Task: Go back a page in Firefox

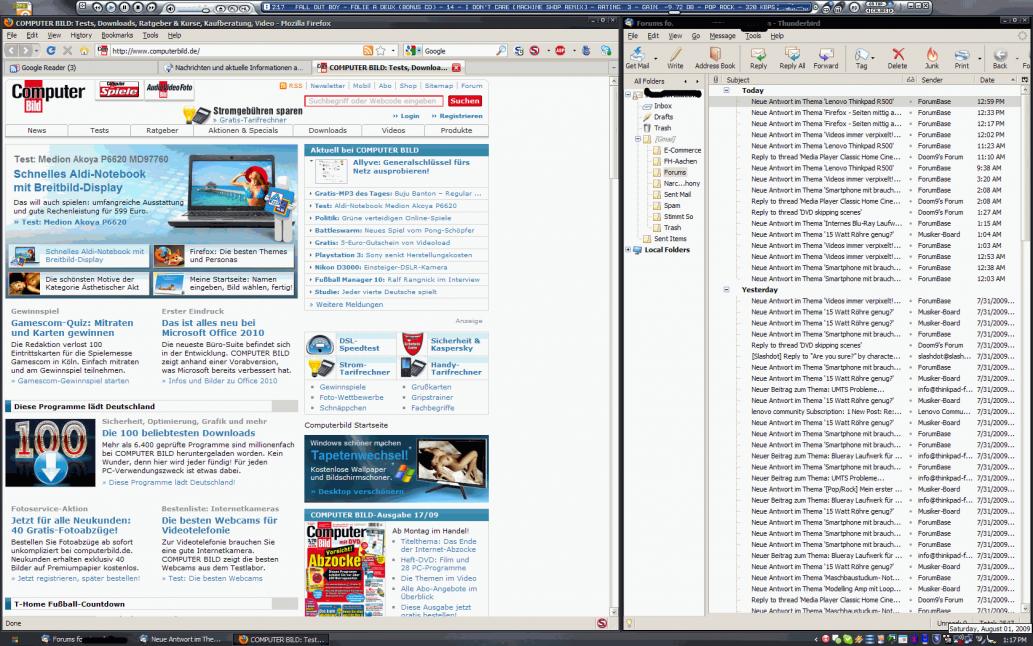Action: [11, 51]
